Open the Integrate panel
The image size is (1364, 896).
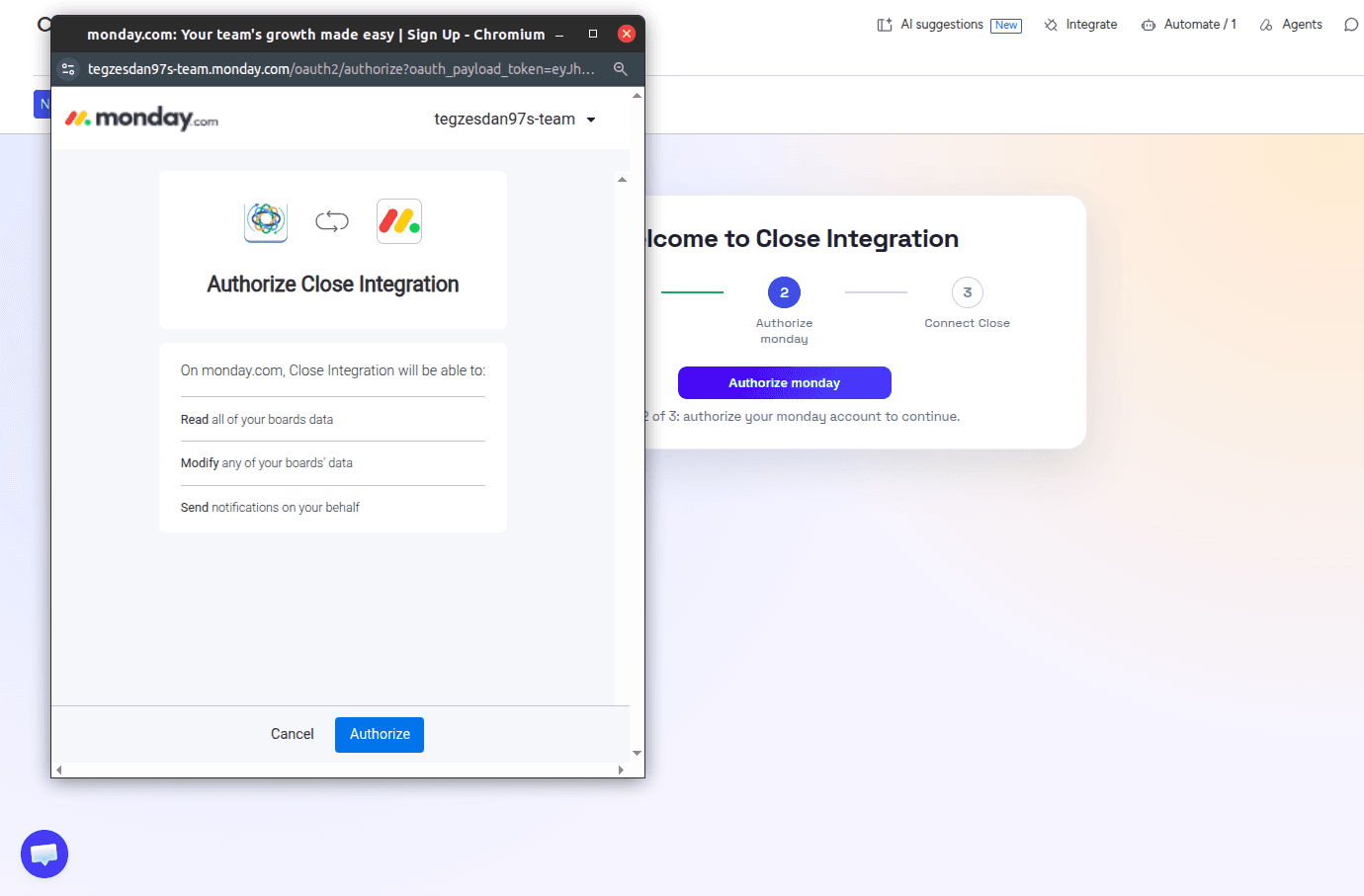(x=1080, y=25)
